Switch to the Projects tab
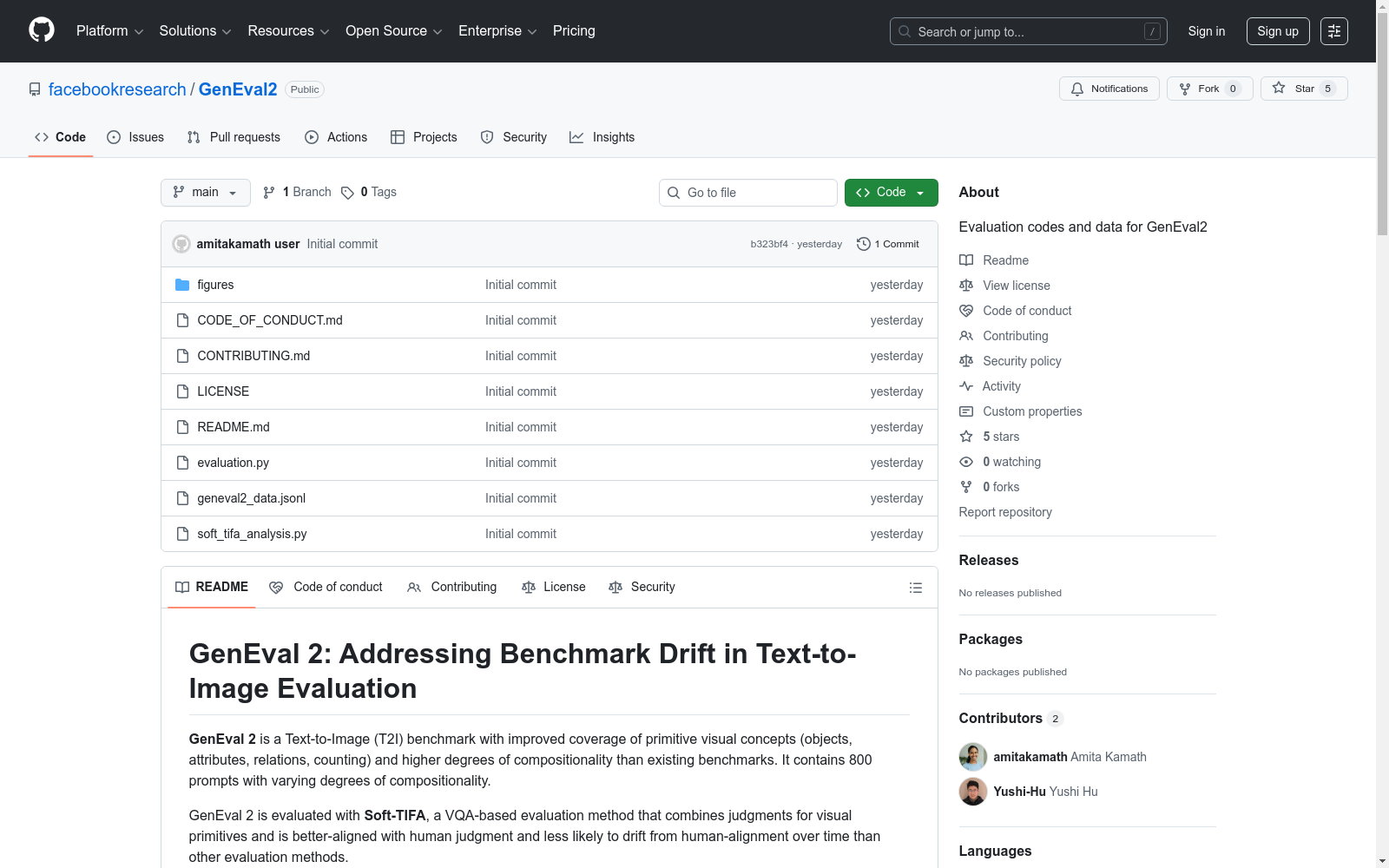The height and width of the screenshot is (868, 1389). pos(424,137)
